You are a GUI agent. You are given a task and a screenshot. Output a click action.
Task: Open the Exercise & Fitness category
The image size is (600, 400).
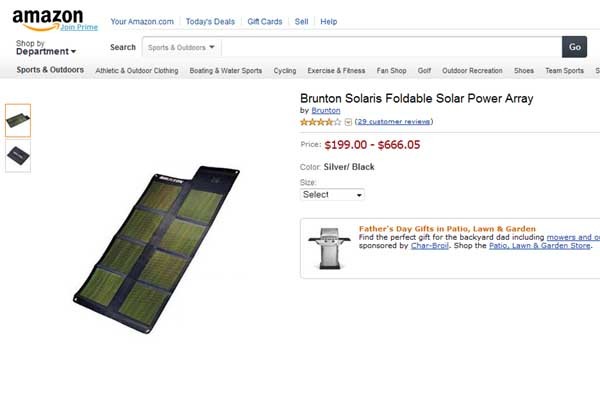click(336, 71)
